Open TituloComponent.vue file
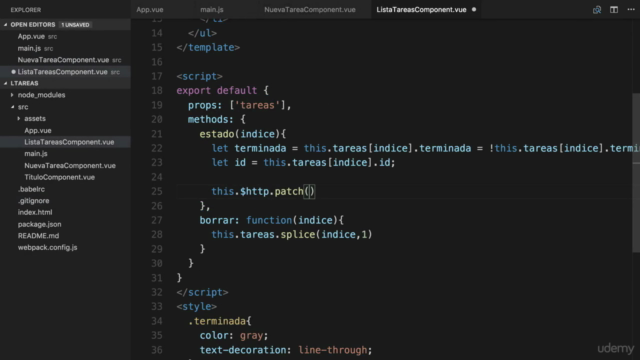The image size is (640, 360). point(59,177)
